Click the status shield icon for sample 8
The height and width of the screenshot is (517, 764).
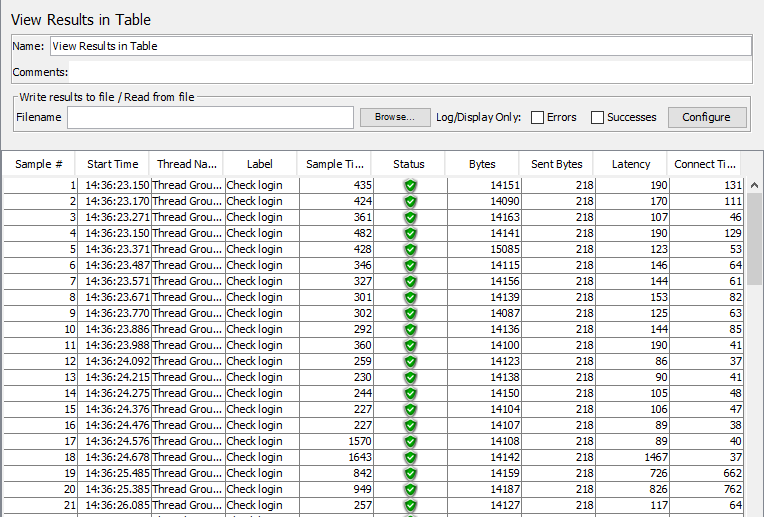click(x=410, y=297)
